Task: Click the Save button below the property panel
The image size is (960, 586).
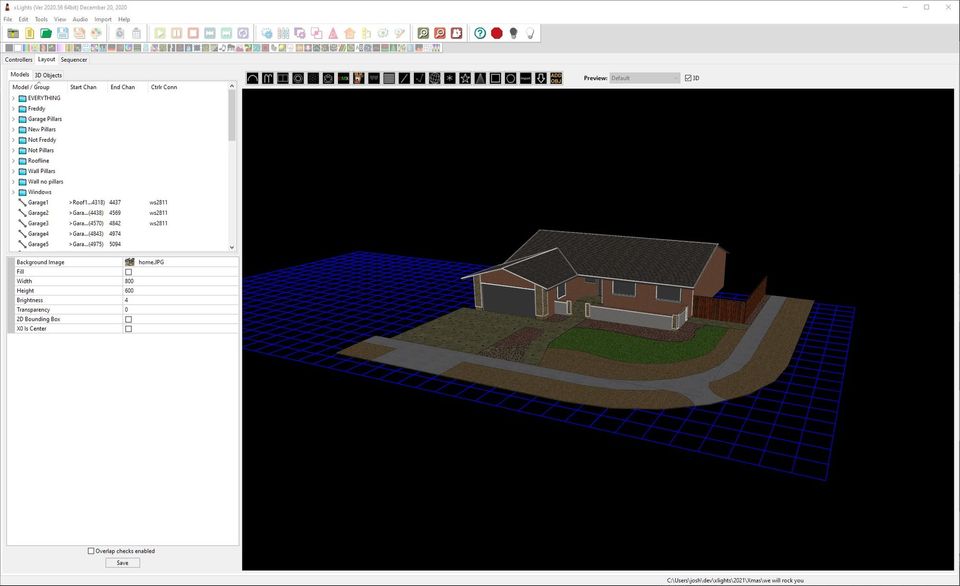Action: coord(122,562)
